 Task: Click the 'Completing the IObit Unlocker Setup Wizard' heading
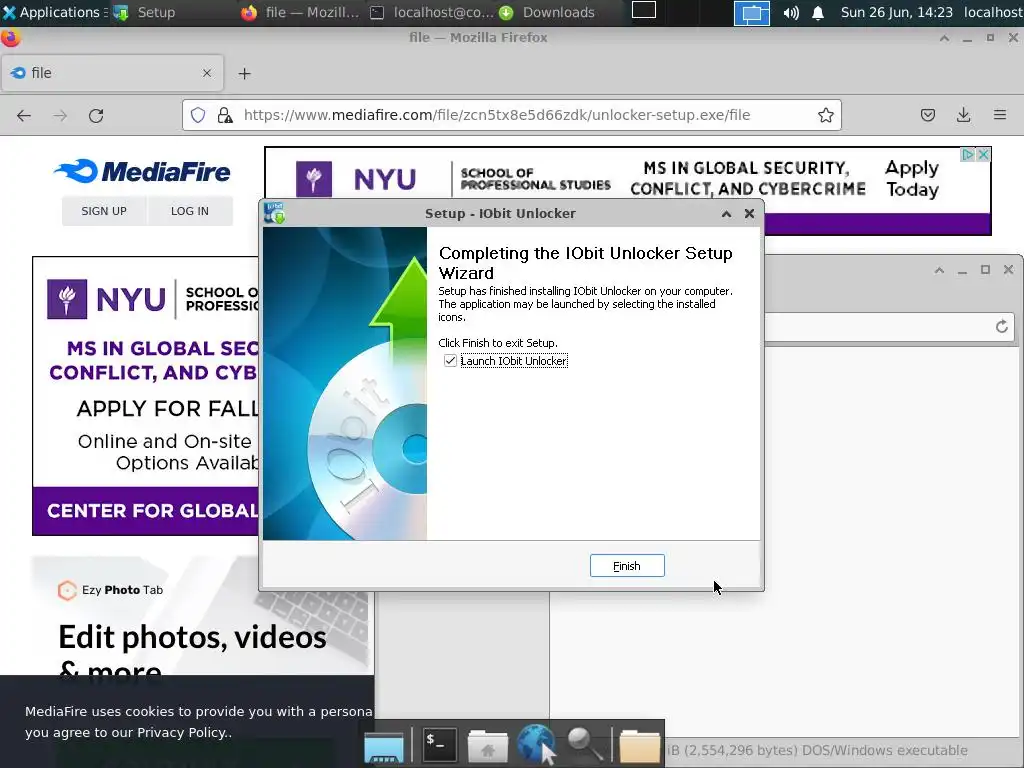pos(585,263)
